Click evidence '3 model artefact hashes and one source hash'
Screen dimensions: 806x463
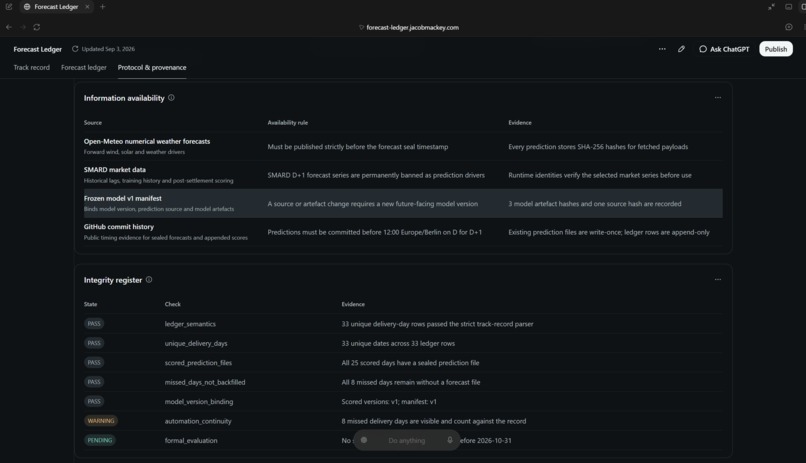tap(595, 204)
